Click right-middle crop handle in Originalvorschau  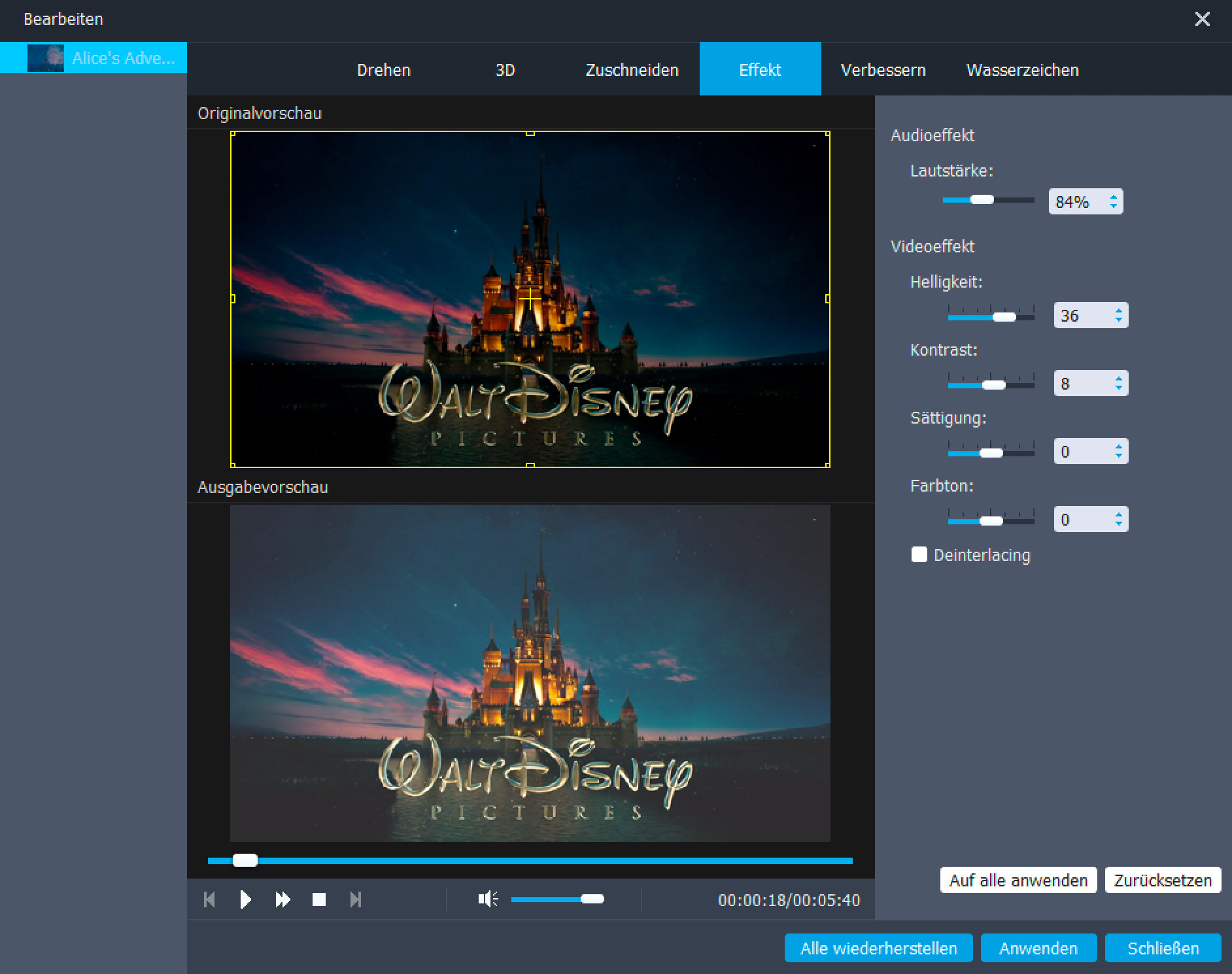(828, 299)
